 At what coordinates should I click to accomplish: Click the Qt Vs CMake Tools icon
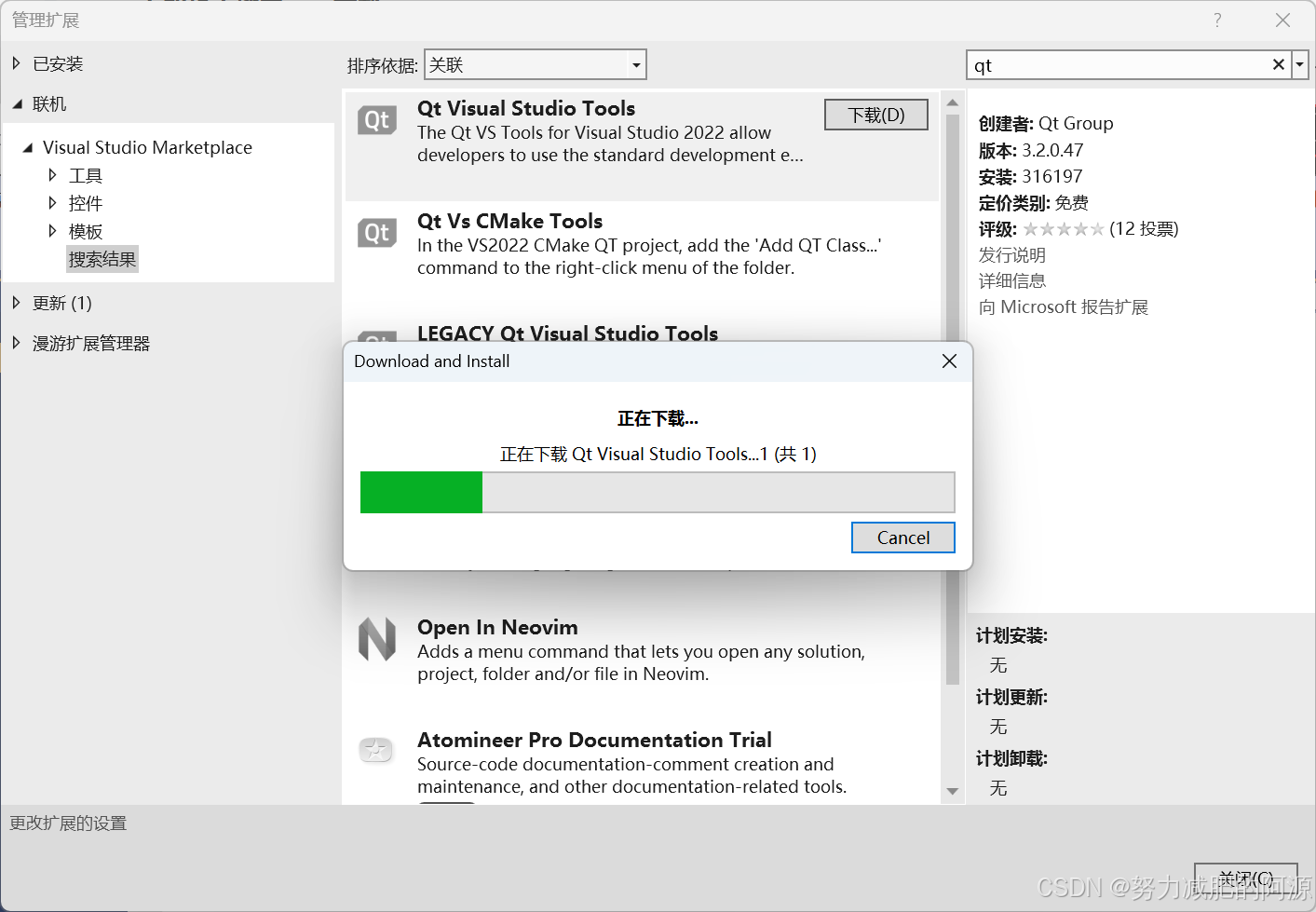point(377,233)
